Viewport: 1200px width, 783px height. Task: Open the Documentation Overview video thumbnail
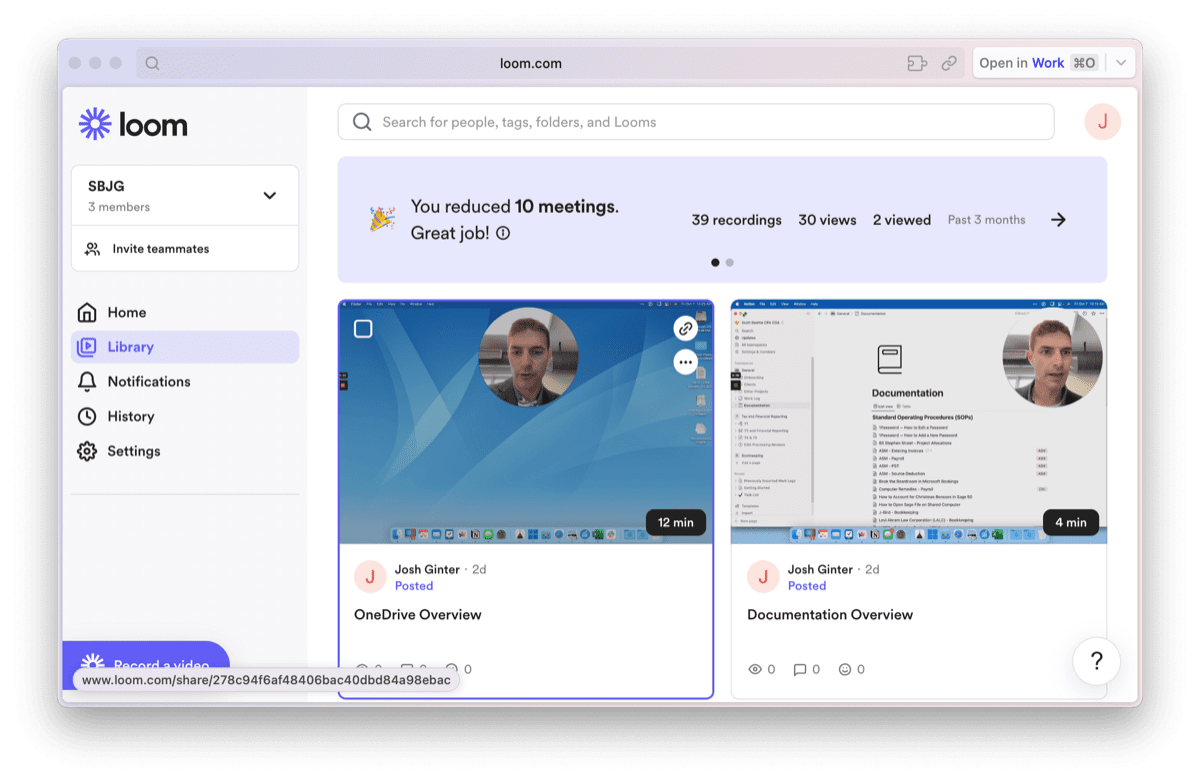point(919,422)
